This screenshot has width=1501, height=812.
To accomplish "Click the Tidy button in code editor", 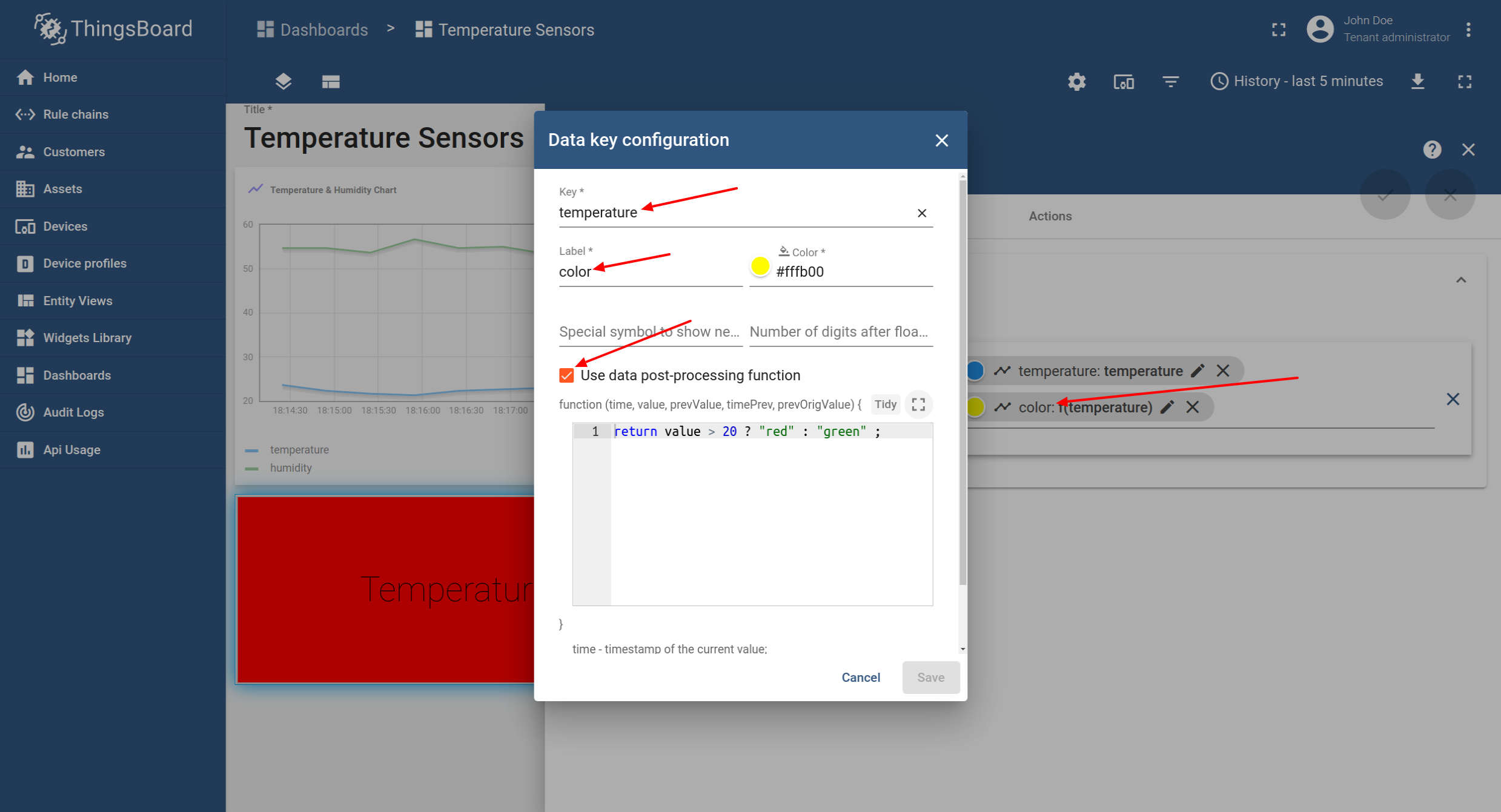I will point(885,404).
